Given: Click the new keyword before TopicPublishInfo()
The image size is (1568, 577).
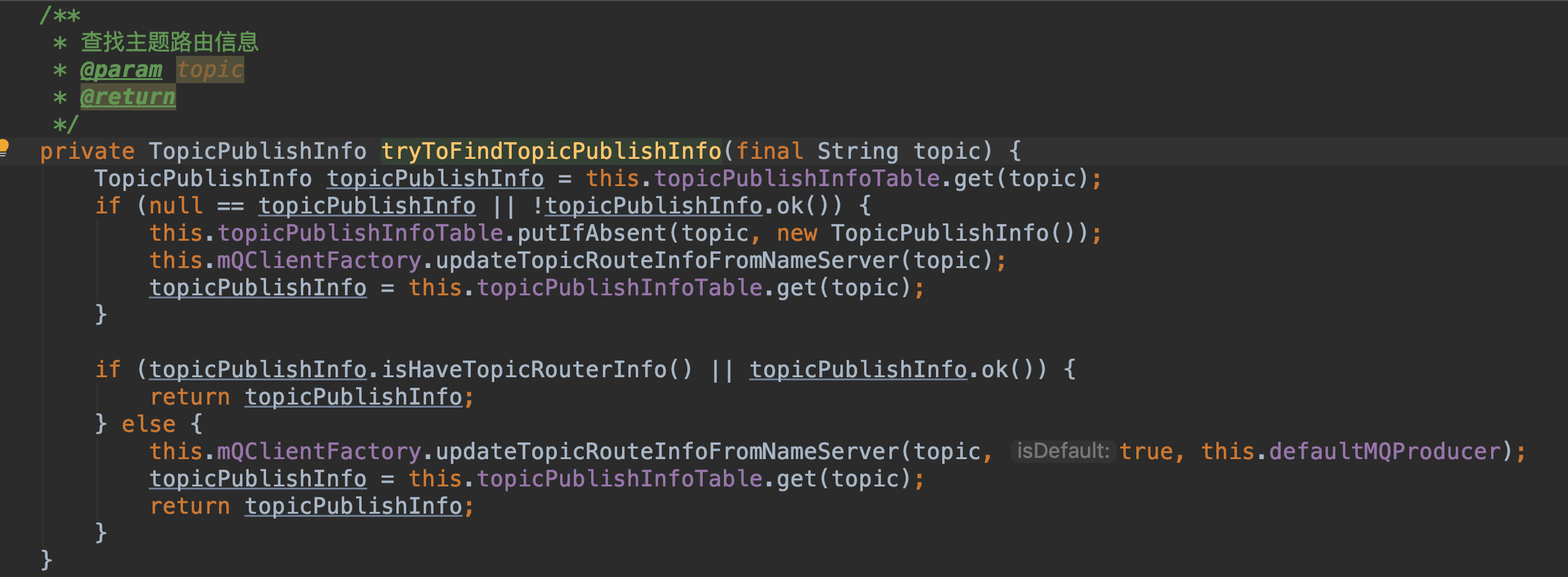Looking at the screenshot, I should [797, 233].
